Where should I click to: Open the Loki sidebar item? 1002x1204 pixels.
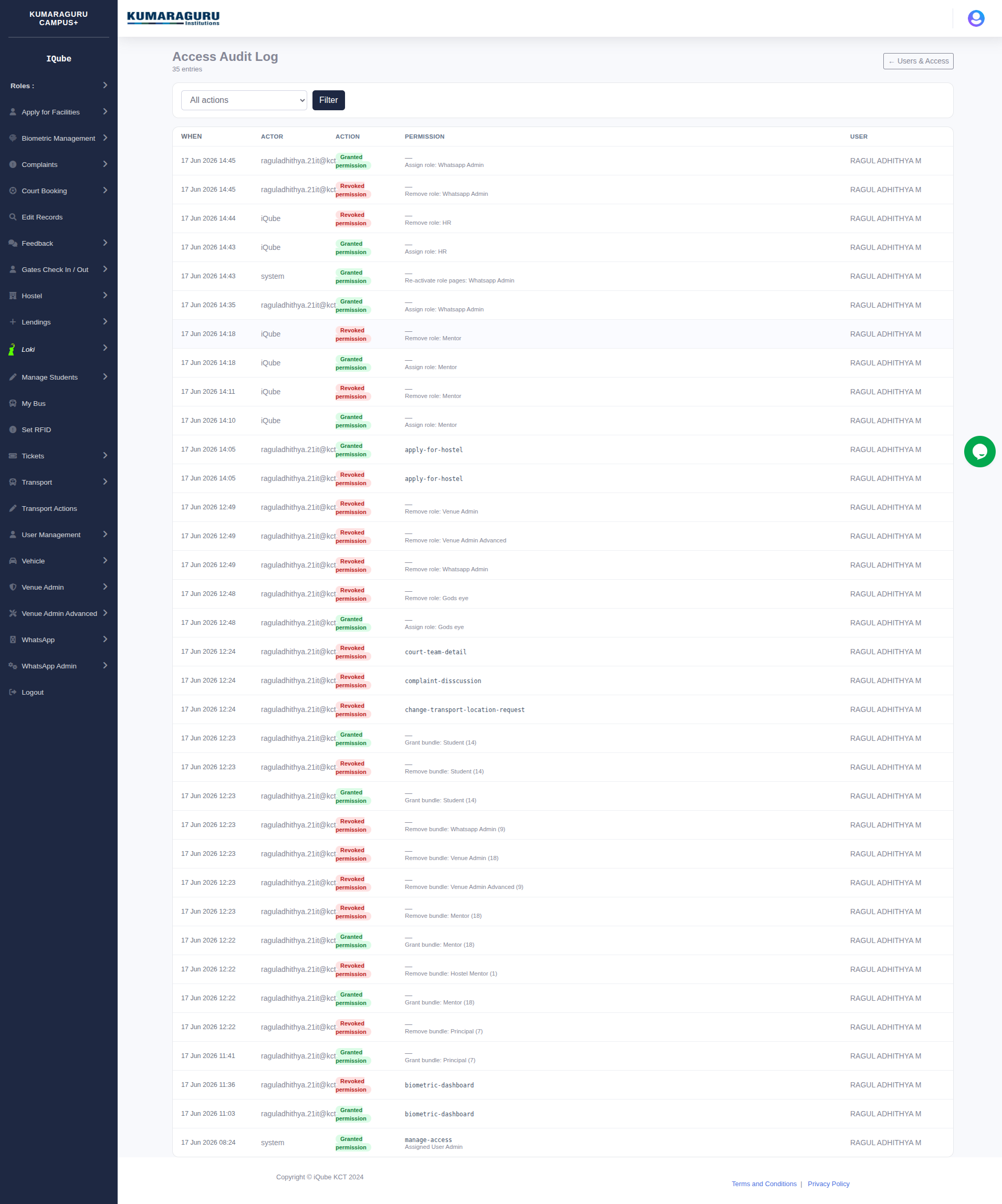pyautogui.click(x=58, y=349)
